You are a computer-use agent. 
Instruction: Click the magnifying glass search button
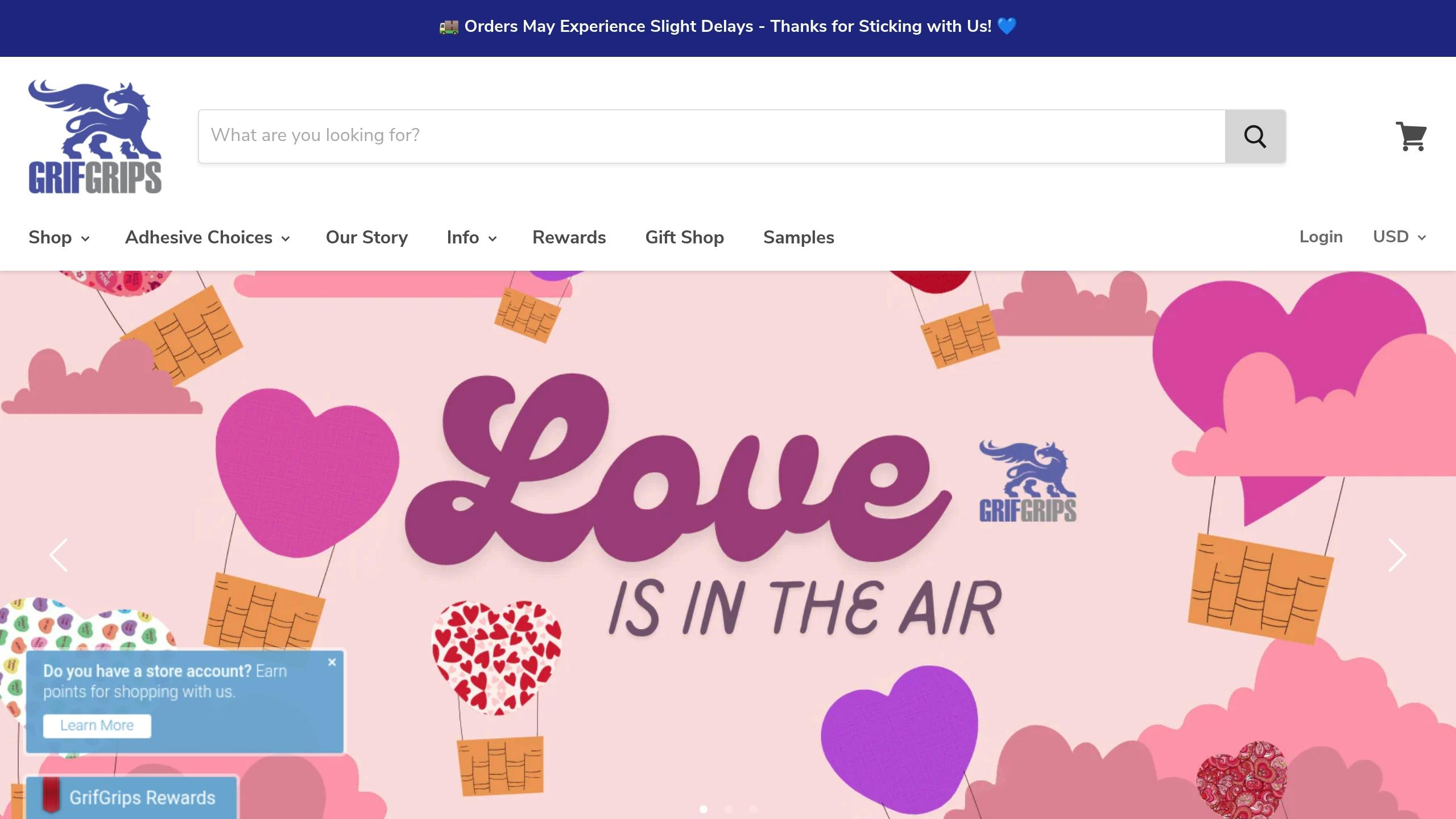[x=1255, y=136]
